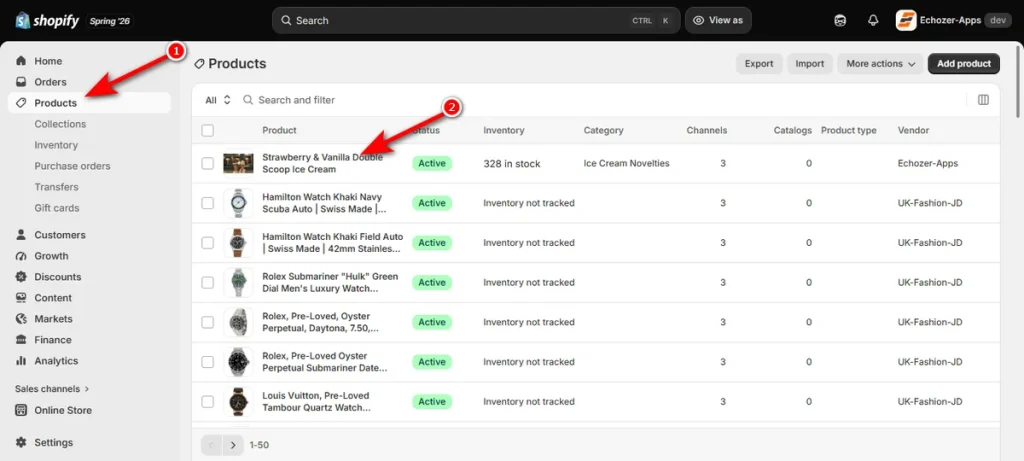Open the More actions dropdown
This screenshot has height=461, width=1024.
(x=880, y=64)
